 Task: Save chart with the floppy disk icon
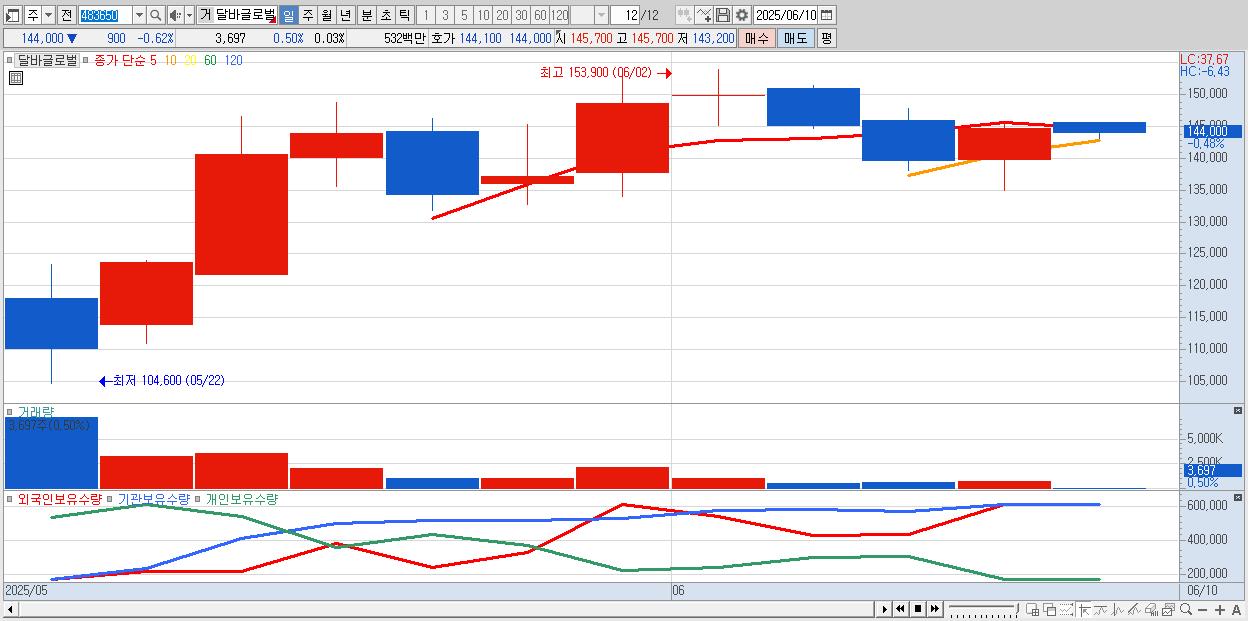[723, 15]
